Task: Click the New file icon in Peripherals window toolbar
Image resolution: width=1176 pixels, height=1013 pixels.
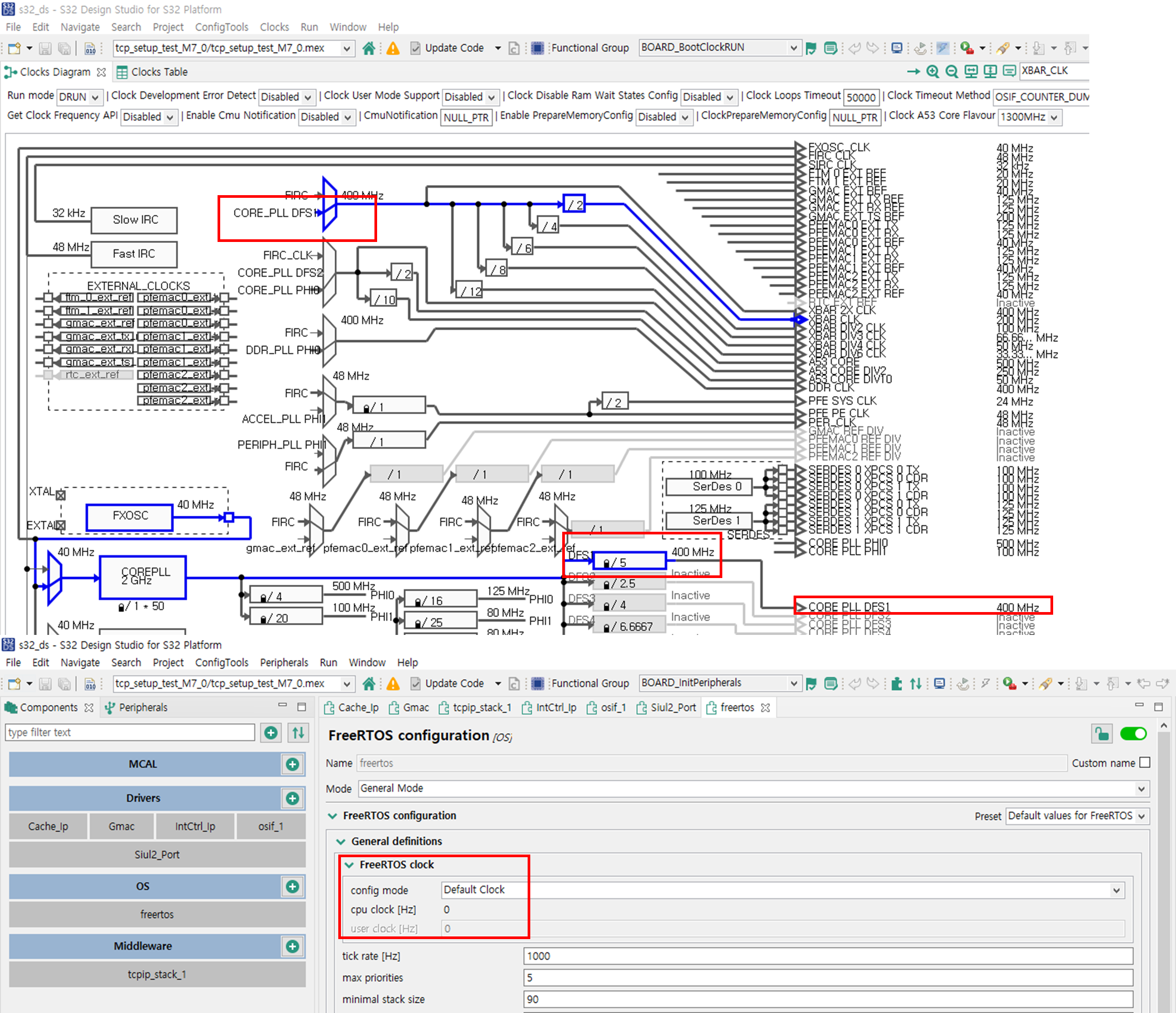Action: [15, 684]
